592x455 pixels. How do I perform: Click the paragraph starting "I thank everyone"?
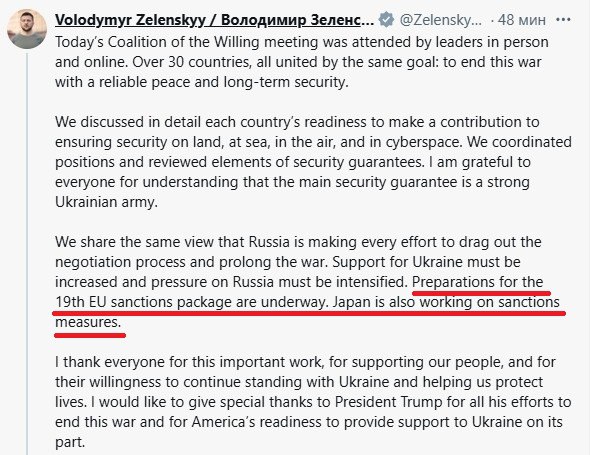(x=313, y=402)
